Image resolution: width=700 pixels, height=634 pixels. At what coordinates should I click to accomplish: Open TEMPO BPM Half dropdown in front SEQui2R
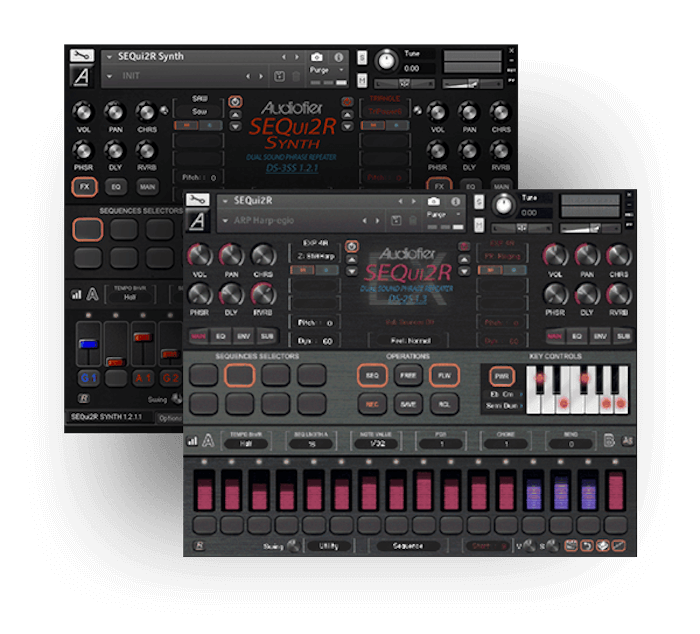click(246, 444)
